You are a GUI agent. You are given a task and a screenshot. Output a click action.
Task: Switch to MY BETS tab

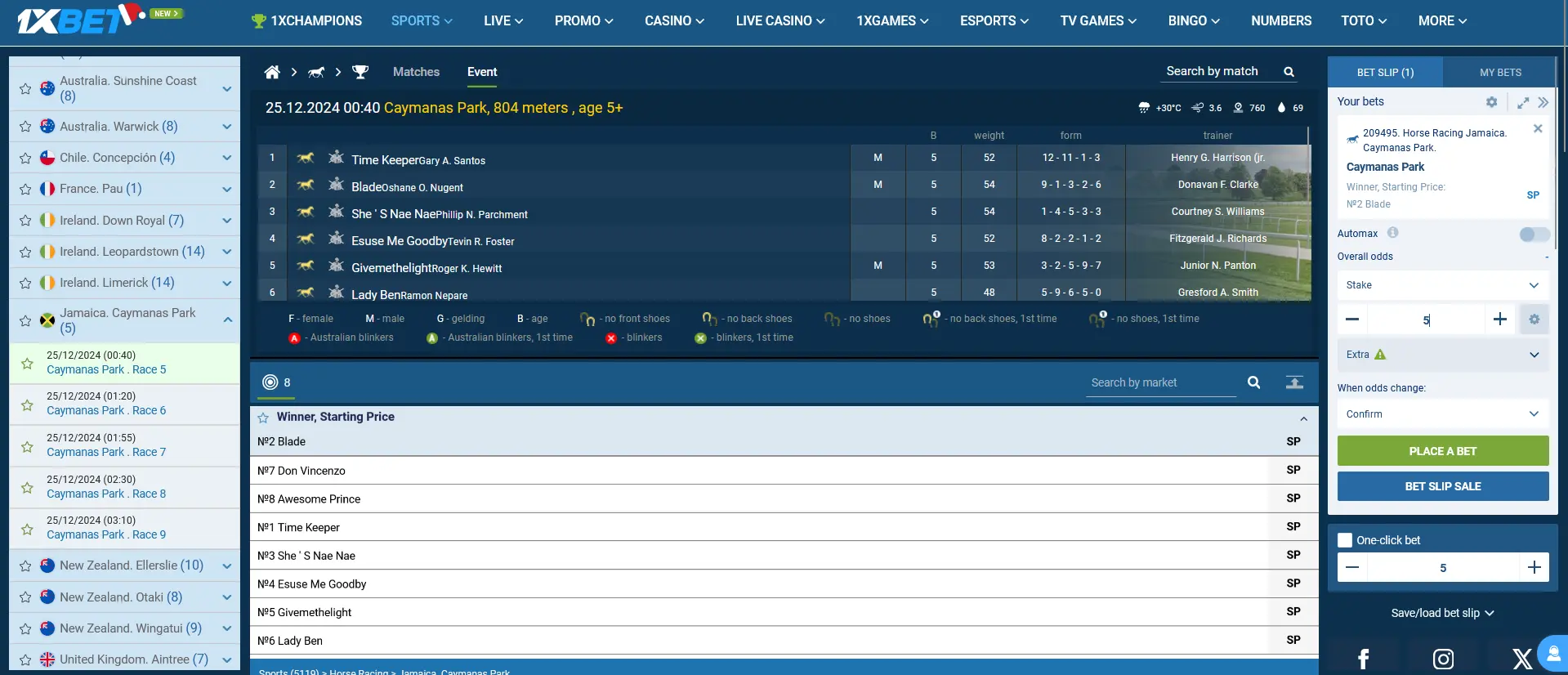pos(1500,73)
